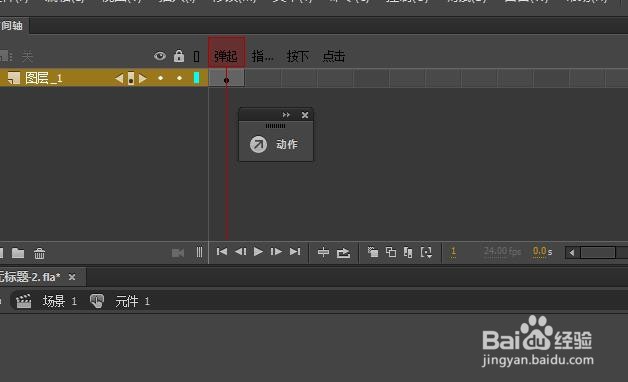The width and height of the screenshot is (628, 382).
Task: Open the 动作 (Actions) panel
Action: click(275, 144)
